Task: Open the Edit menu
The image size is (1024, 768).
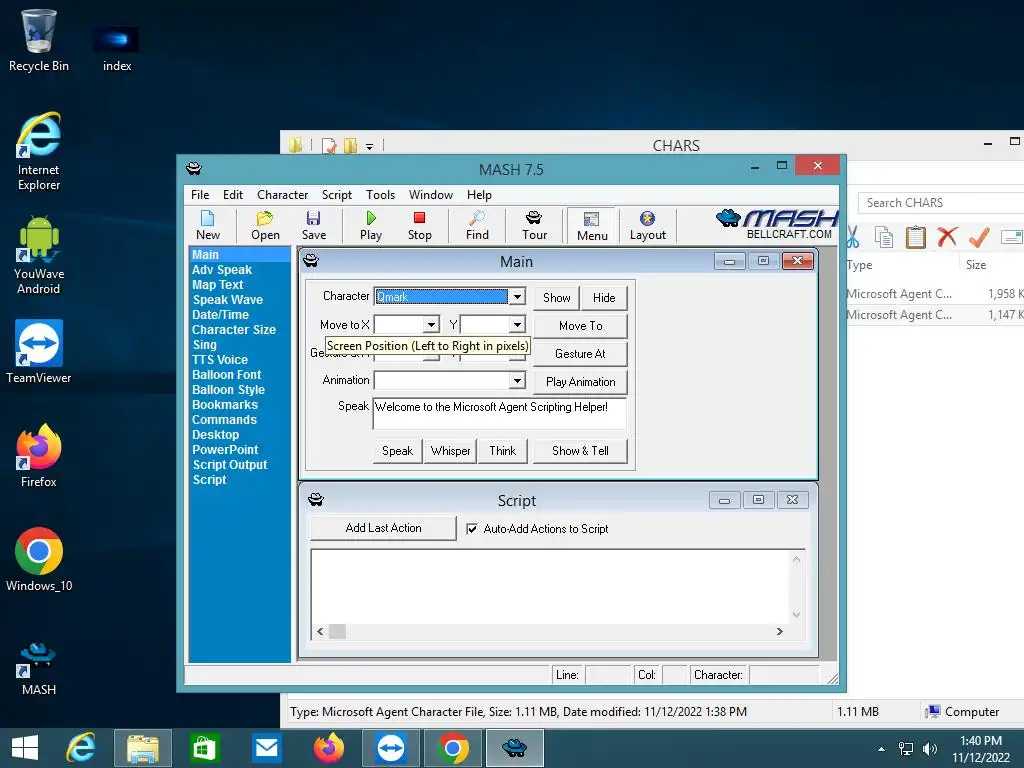Action: 232,195
